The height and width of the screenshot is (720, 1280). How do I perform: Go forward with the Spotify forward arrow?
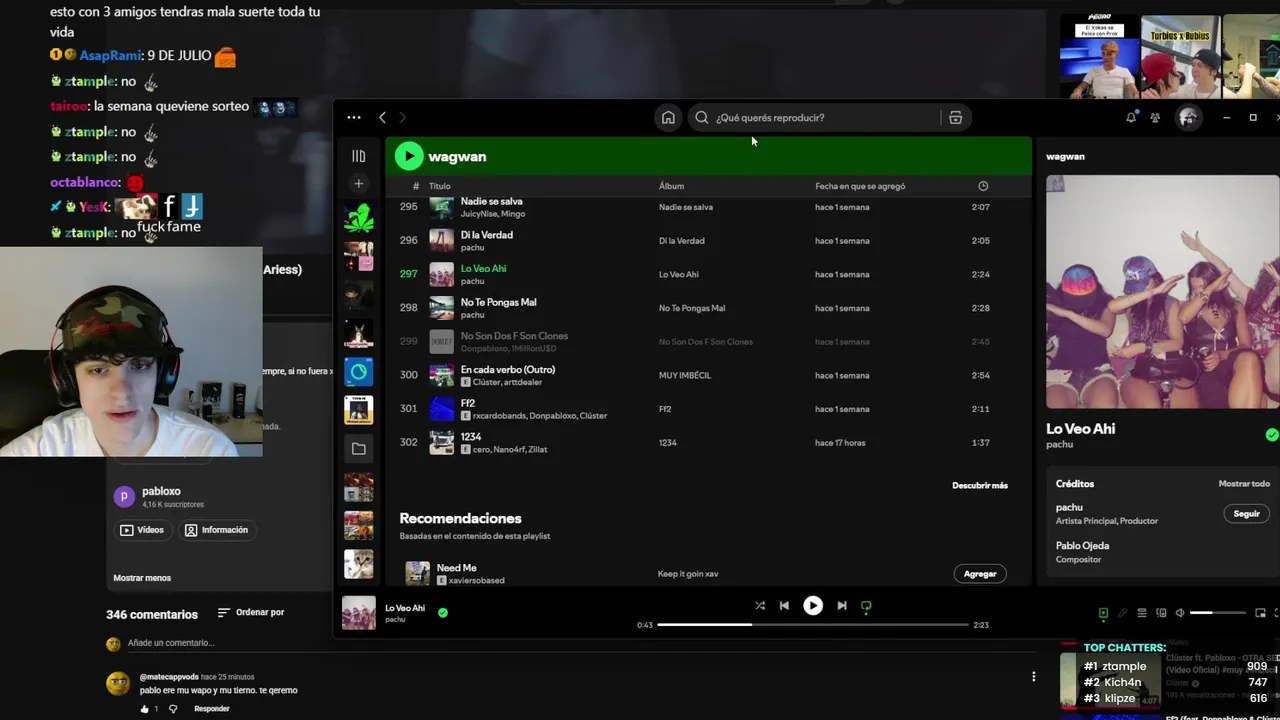coord(402,117)
